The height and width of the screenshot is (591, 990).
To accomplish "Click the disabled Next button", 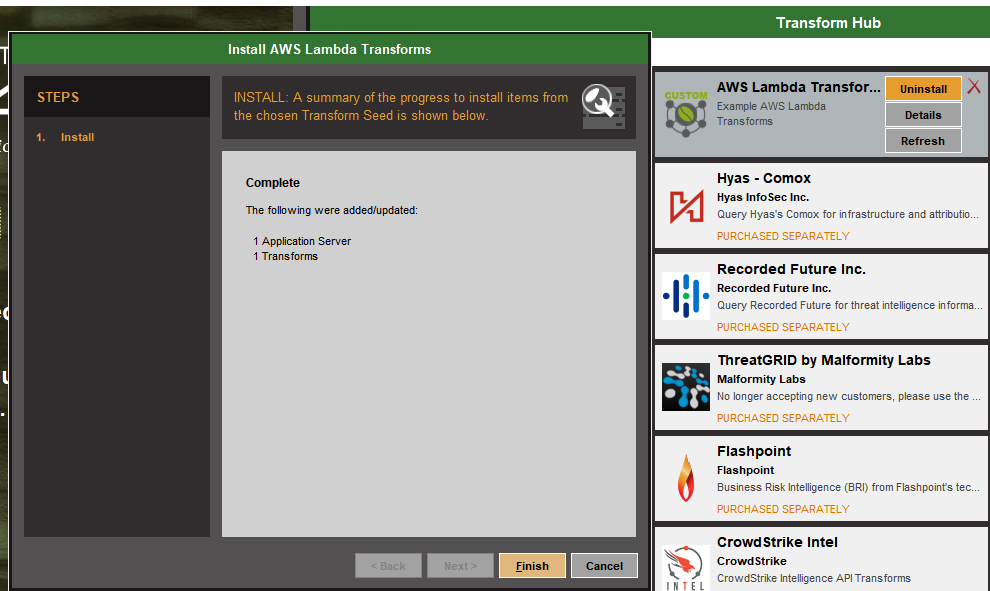I will point(460,566).
